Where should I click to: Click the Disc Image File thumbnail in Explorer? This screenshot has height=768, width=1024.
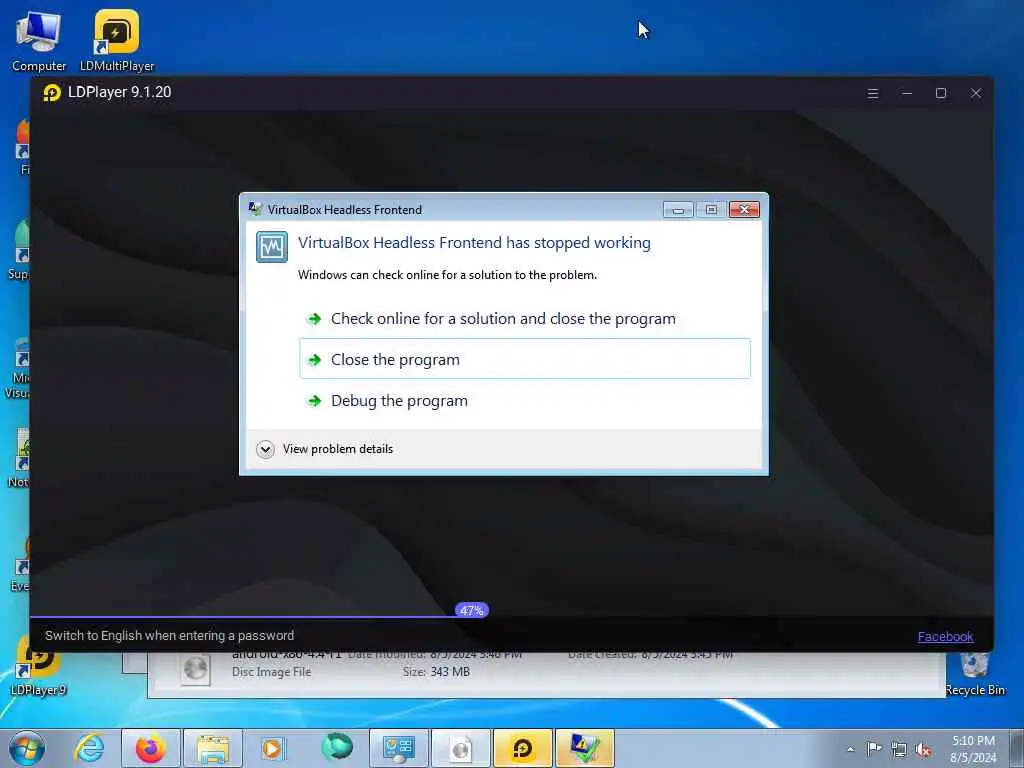click(x=195, y=669)
